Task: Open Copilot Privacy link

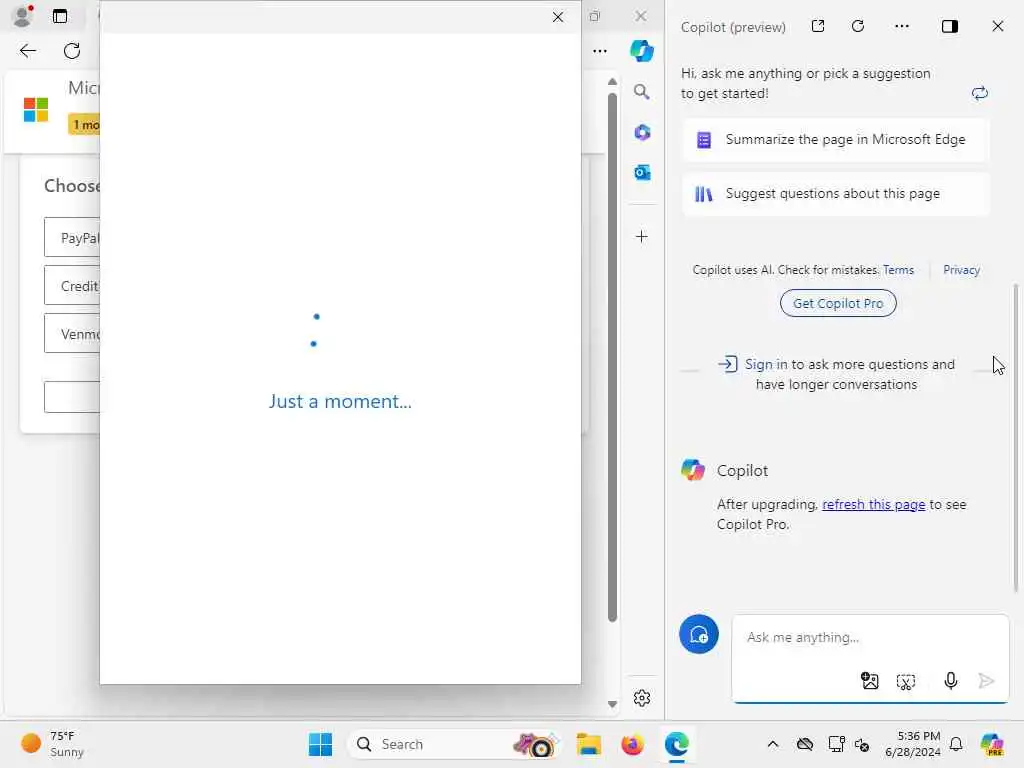Action: click(x=961, y=270)
